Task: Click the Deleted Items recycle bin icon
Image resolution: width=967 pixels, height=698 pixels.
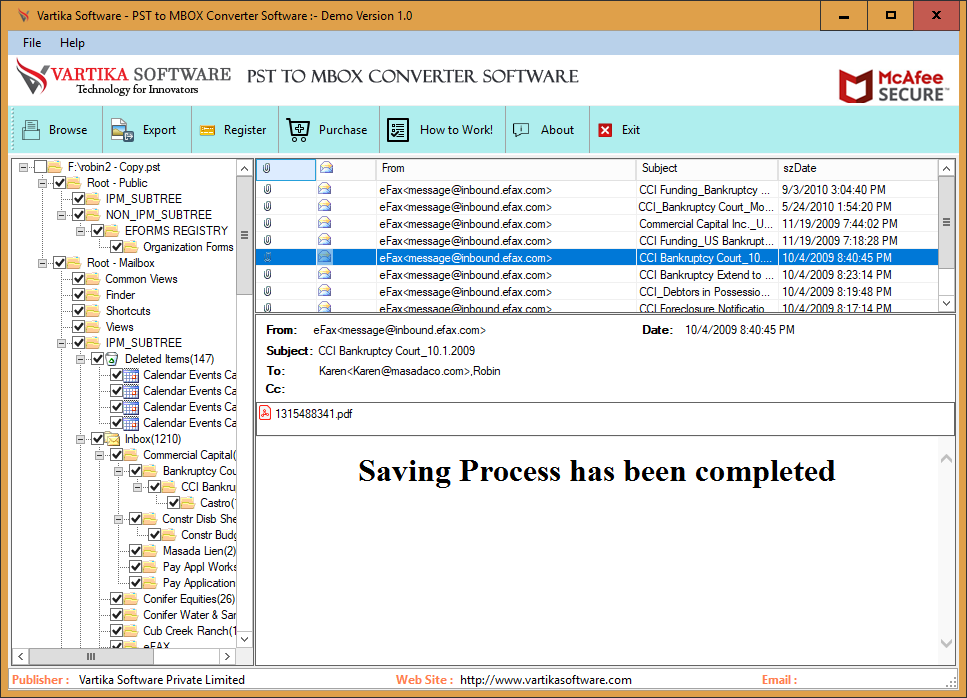Action: click(112, 359)
